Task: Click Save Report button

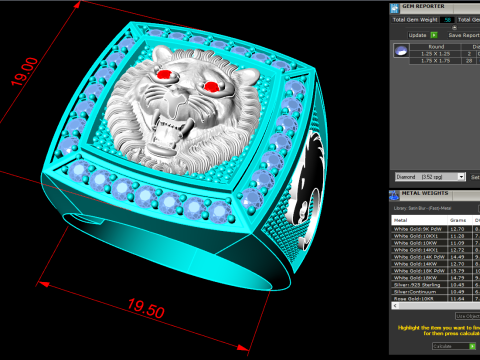Action: [x=463, y=35]
